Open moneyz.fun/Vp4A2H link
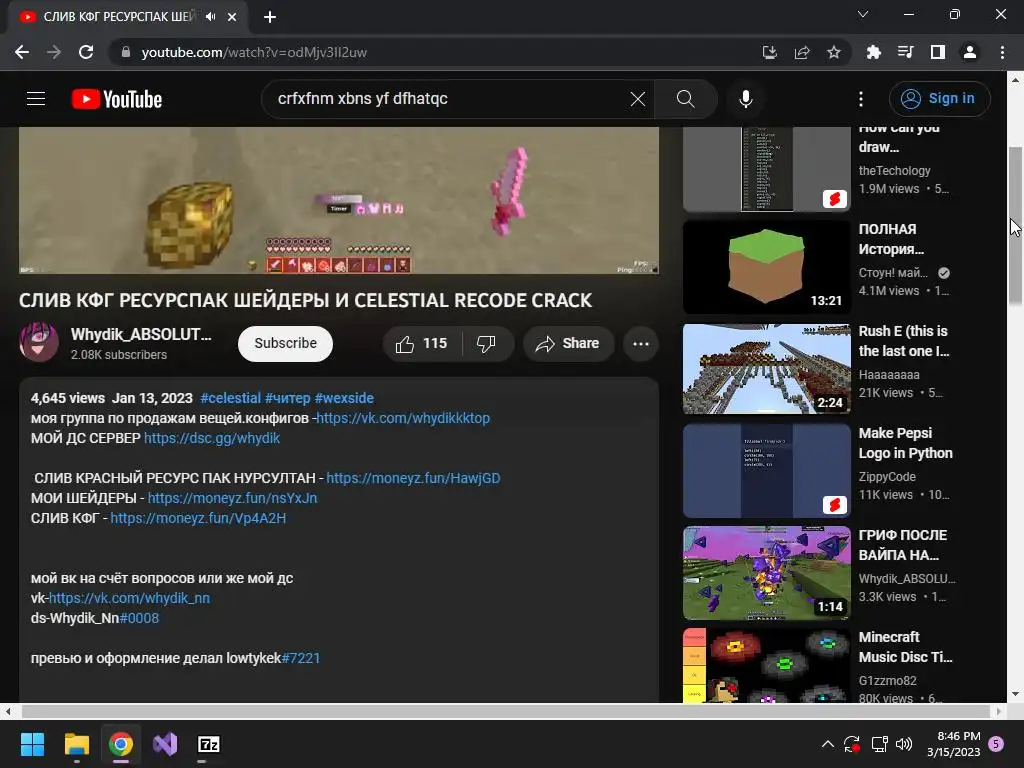This screenshot has width=1024, height=768. [198, 518]
